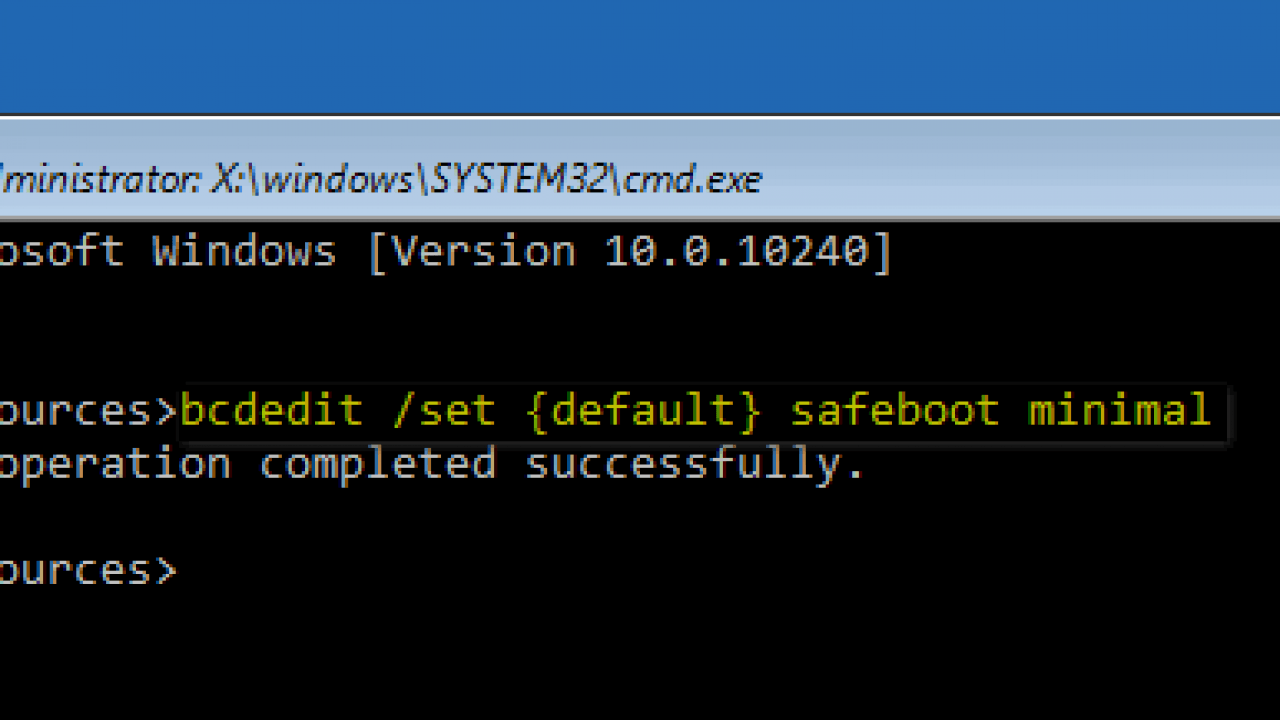Click the prompt before the bcdedit command
Viewport: 1280px width, 720px height.
[88, 412]
